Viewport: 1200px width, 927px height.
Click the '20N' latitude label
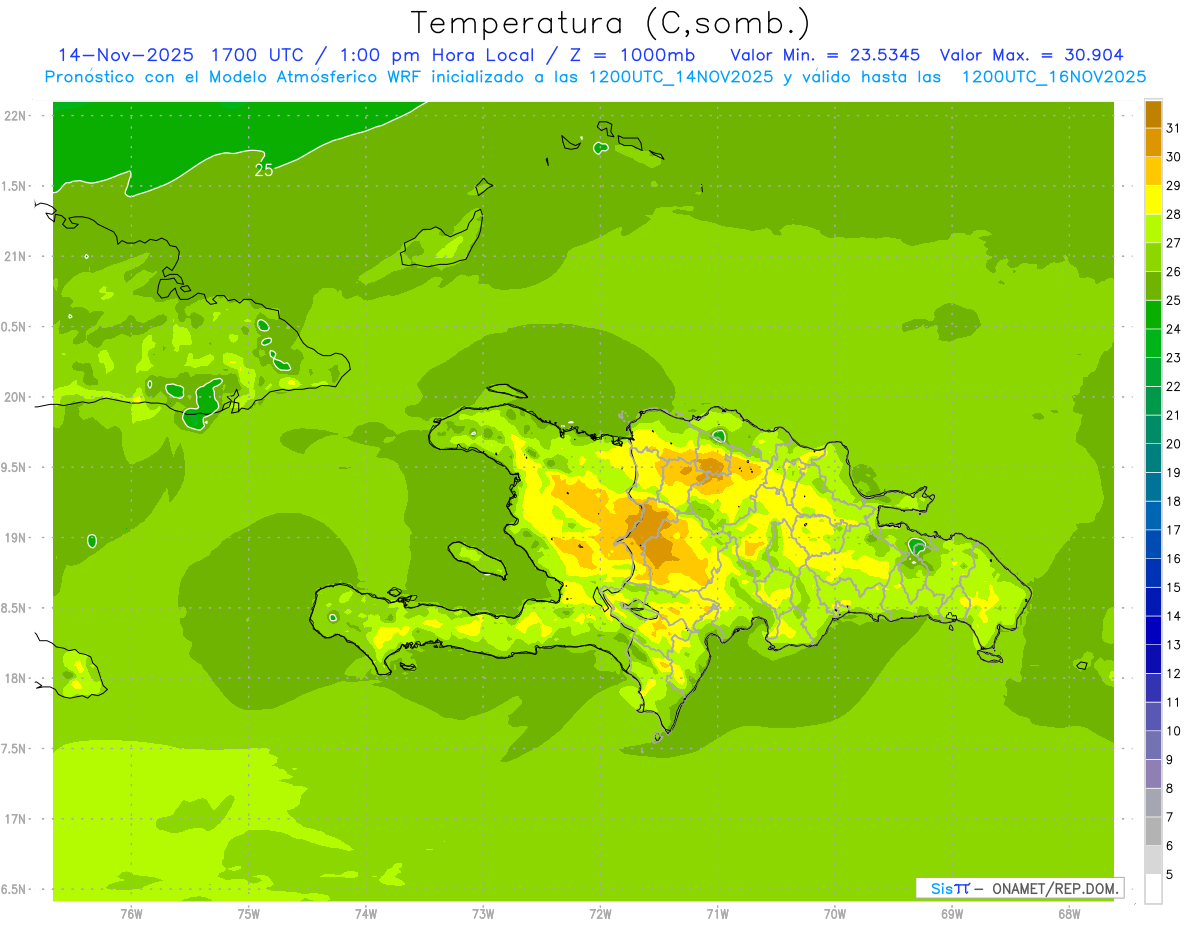click(17, 397)
